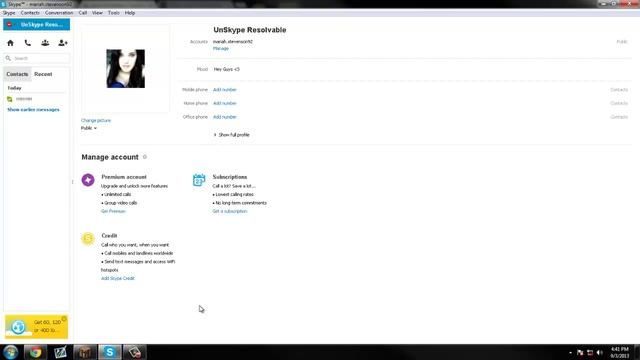Add an Office phone number
The width and height of the screenshot is (640, 360).
(224, 117)
